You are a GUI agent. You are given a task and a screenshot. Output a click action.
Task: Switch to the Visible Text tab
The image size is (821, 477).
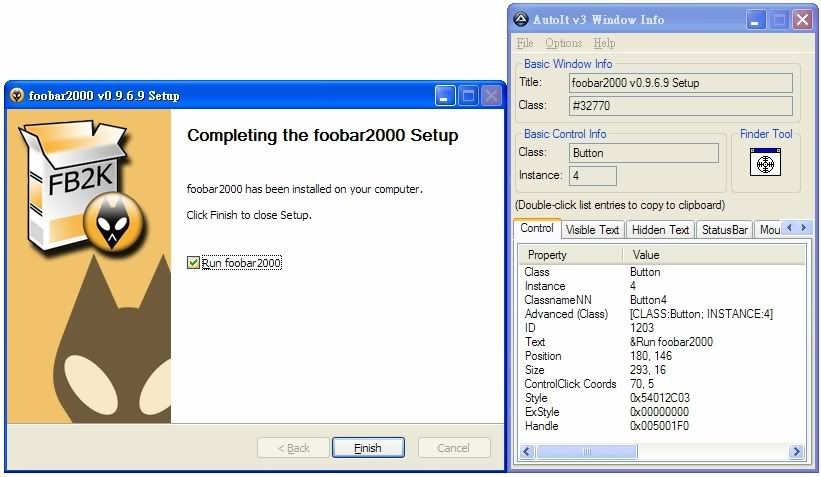pyautogui.click(x=592, y=229)
